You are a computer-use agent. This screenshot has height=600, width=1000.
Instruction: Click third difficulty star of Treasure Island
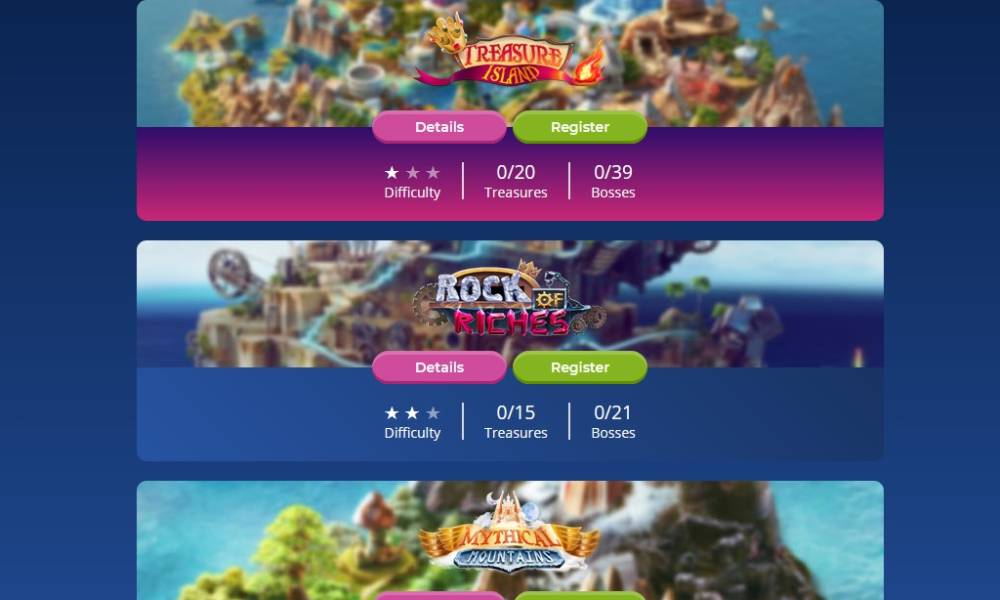tap(433, 172)
